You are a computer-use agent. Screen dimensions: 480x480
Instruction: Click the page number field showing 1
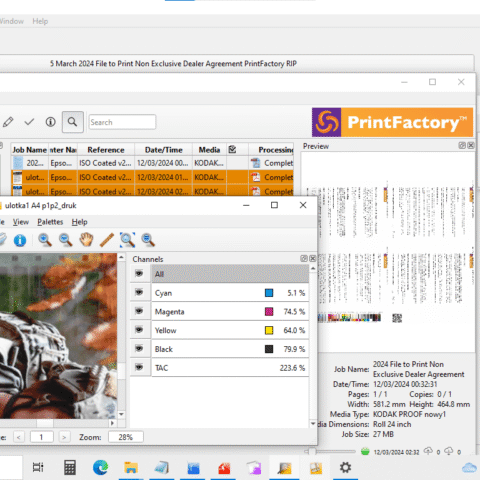42,437
